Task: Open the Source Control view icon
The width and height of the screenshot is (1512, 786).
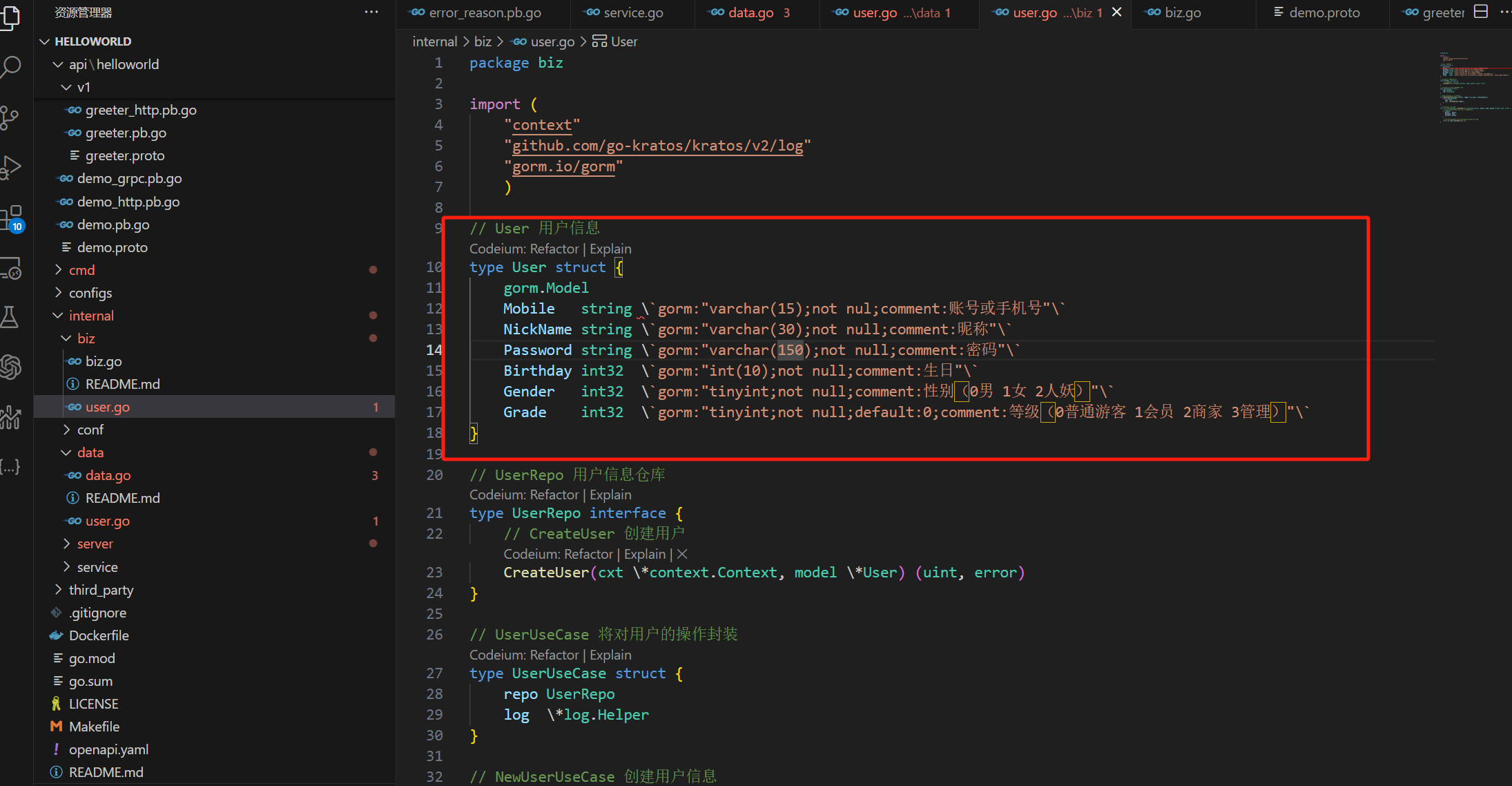Action: tap(10, 117)
